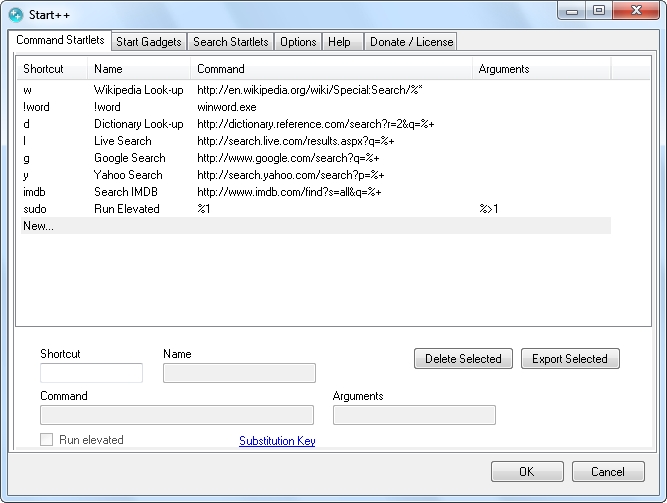Go to the Donate / License tab

[x=410, y=41]
